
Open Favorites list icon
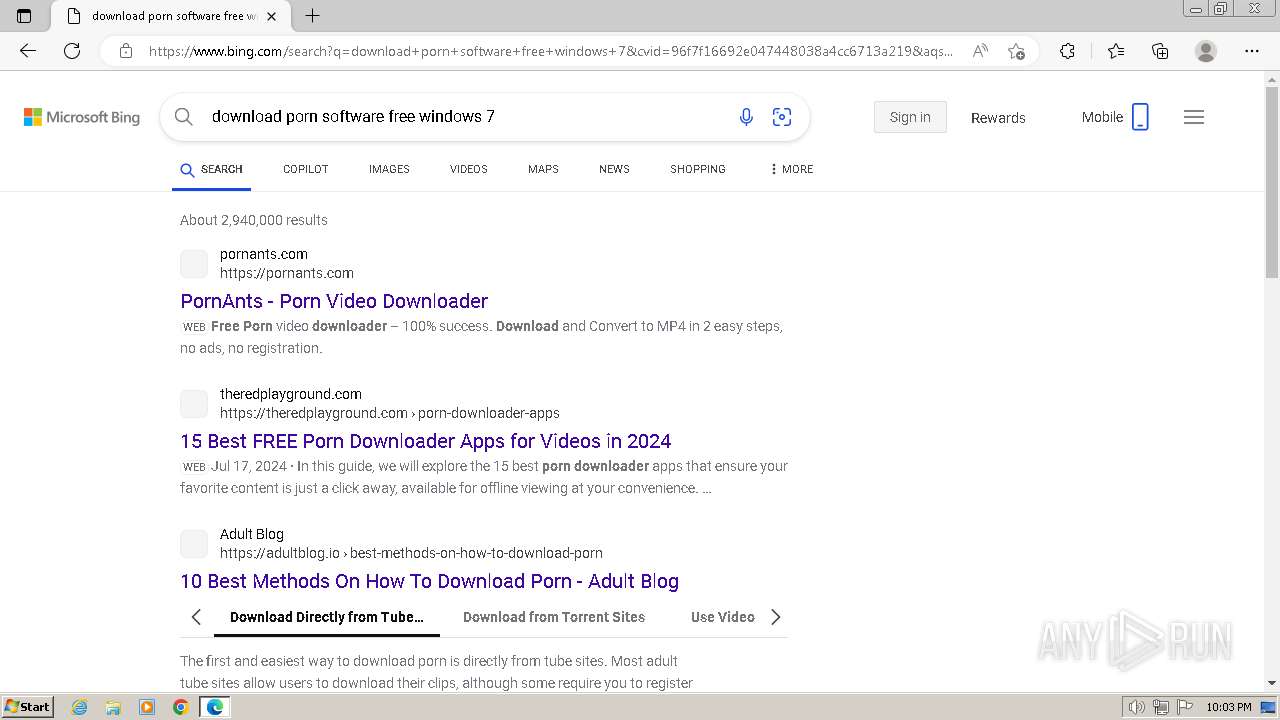pos(1116,51)
